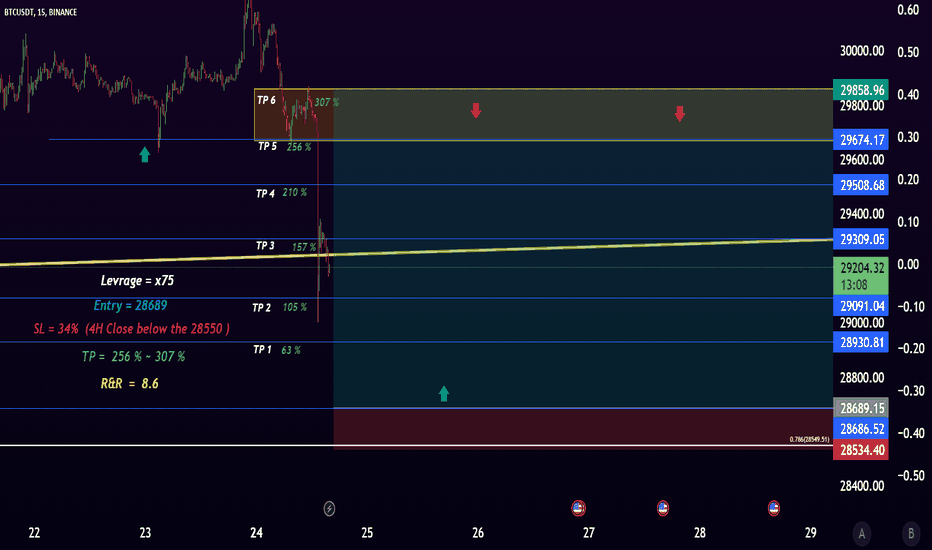
Task: Click the 0.786(28549.51) fib level label
Action: [x=810, y=439]
